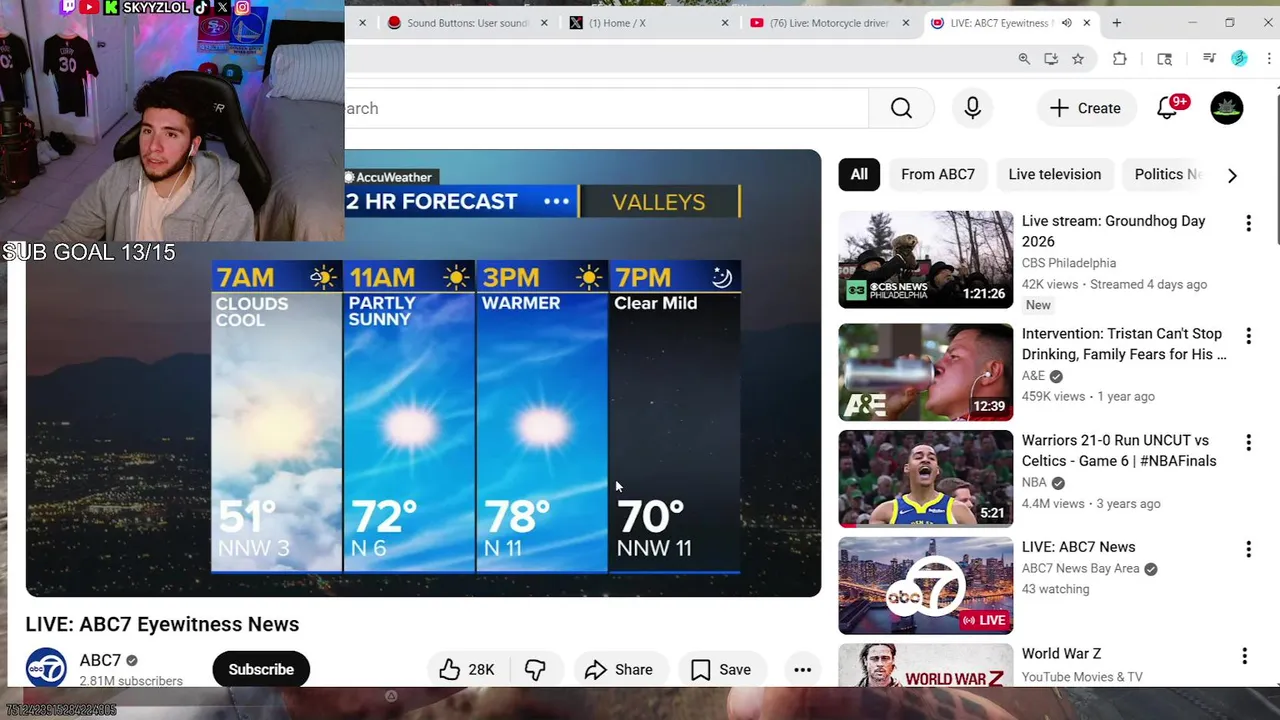Open the browser extensions puzzle icon
1280x720 pixels.
[x=1120, y=59]
